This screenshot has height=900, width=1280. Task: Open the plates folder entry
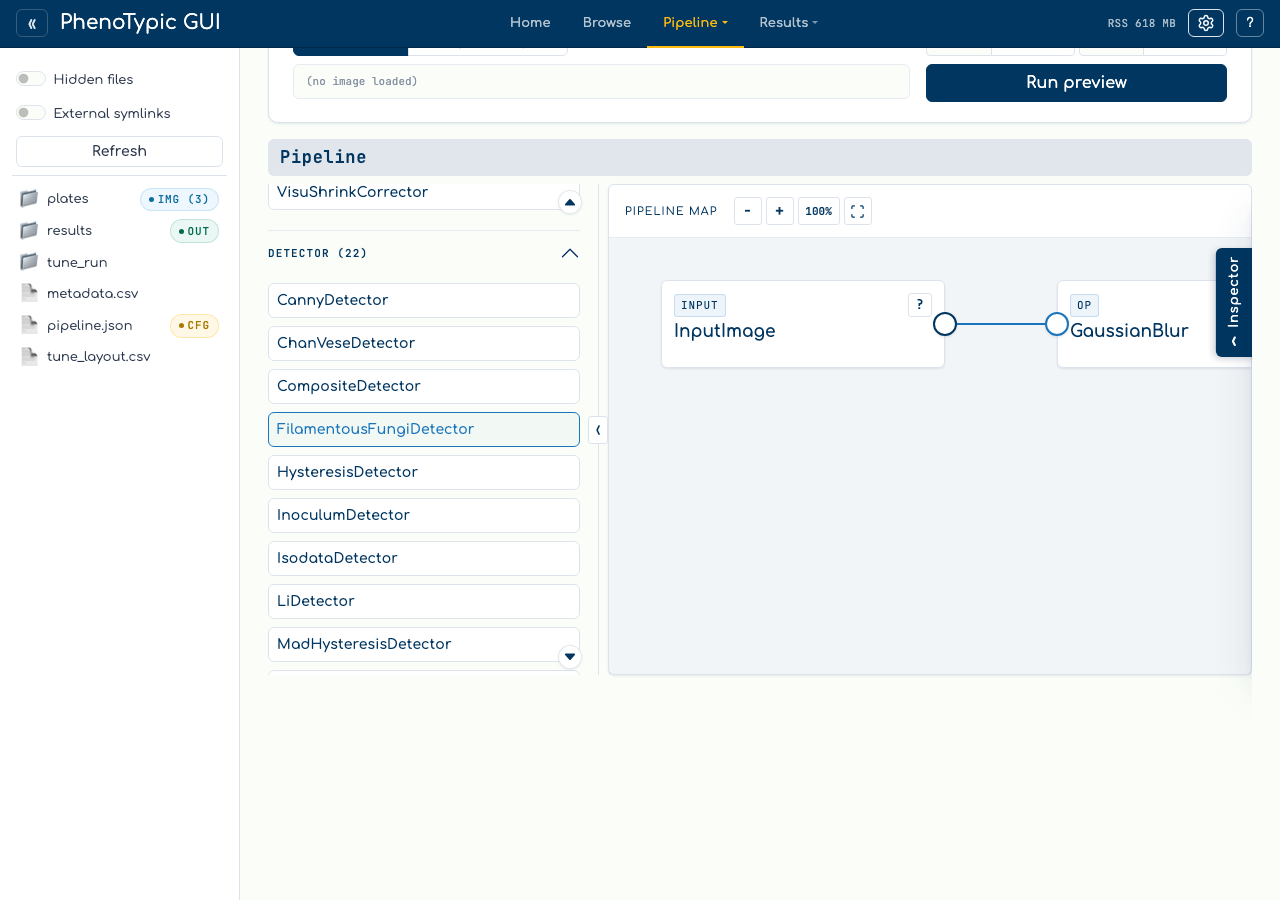click(x=119, y=199)
